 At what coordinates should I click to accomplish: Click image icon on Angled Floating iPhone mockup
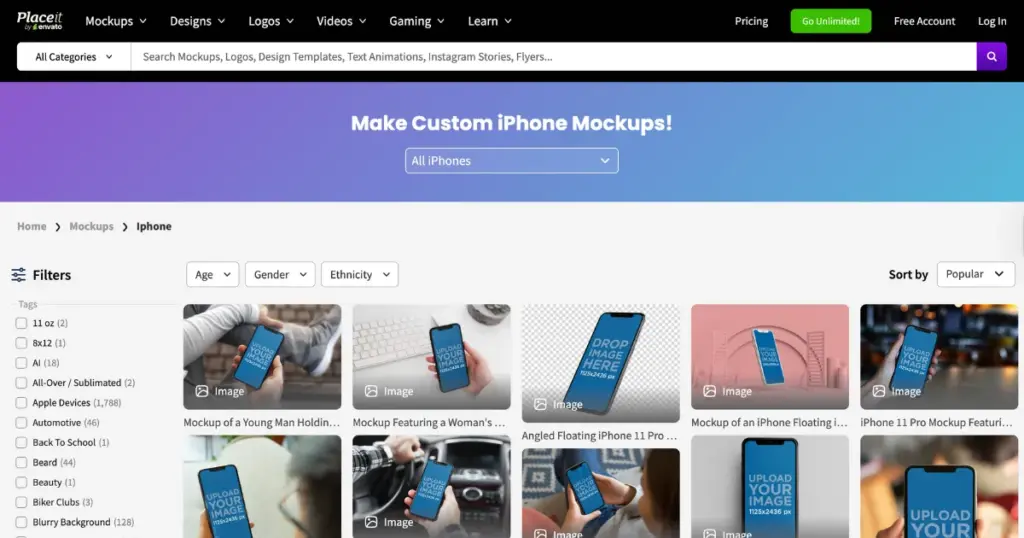(540, 404)
